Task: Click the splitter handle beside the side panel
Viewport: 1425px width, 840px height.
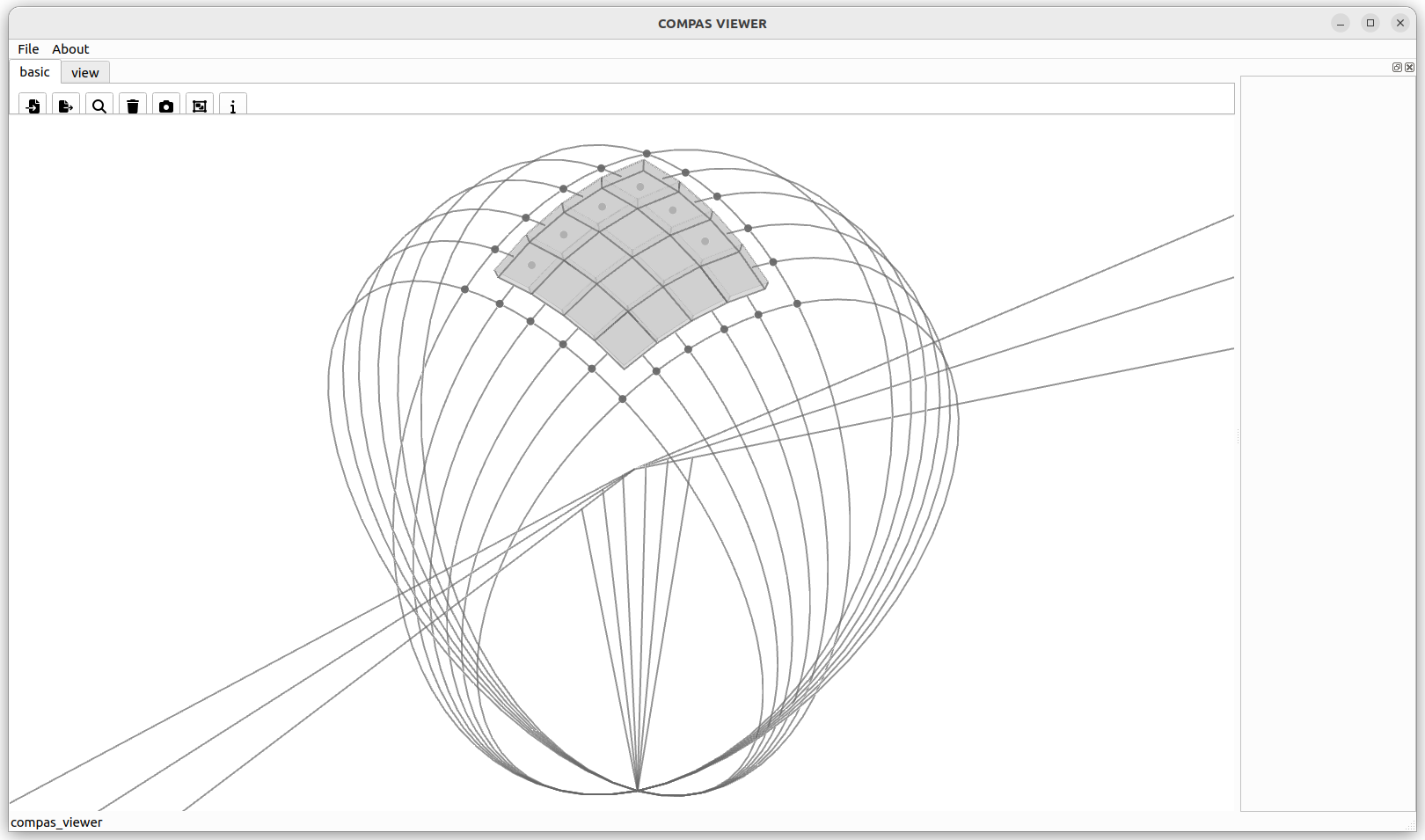Action: pos(1238,437)
